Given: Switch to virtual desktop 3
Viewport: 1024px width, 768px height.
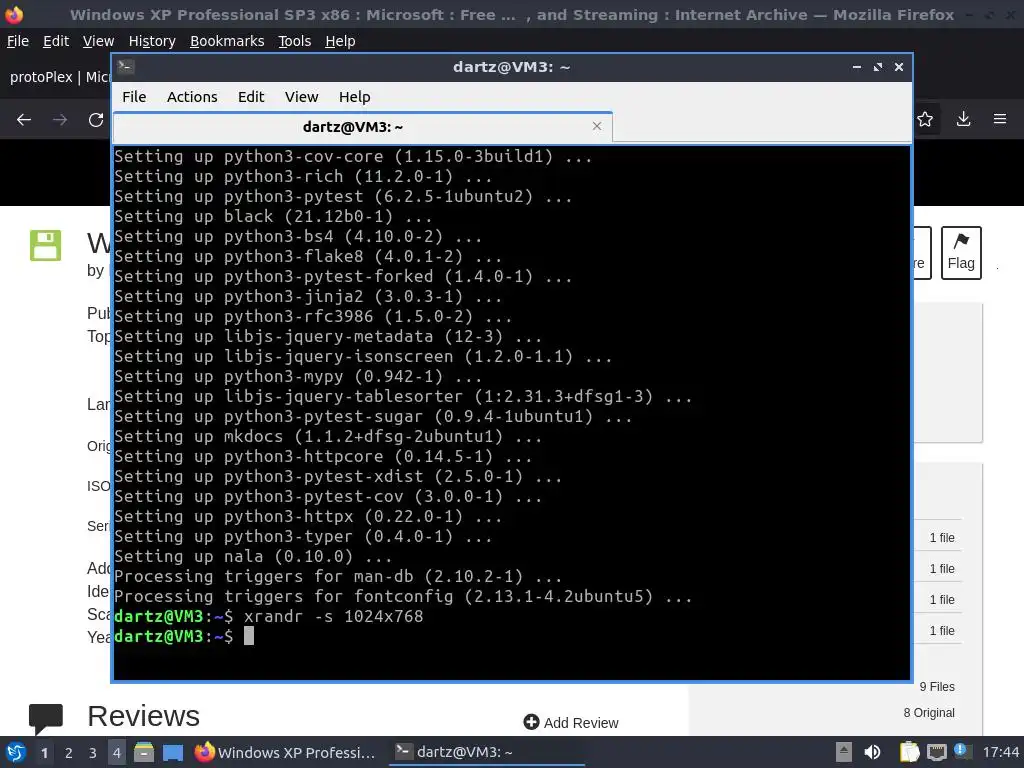Looking at the screenshot, I should 93,753.
